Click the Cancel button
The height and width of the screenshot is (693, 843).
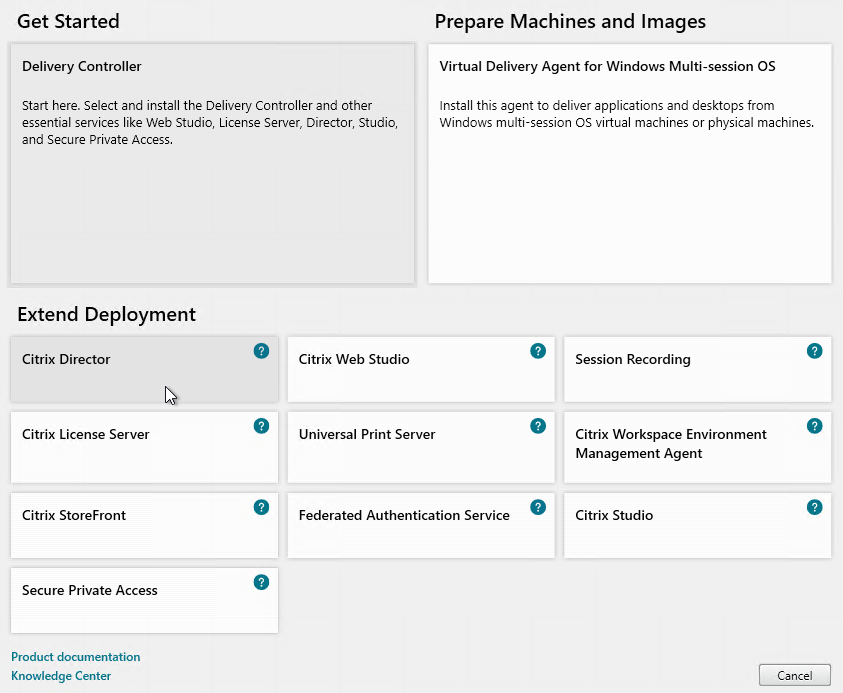point(795,675)
